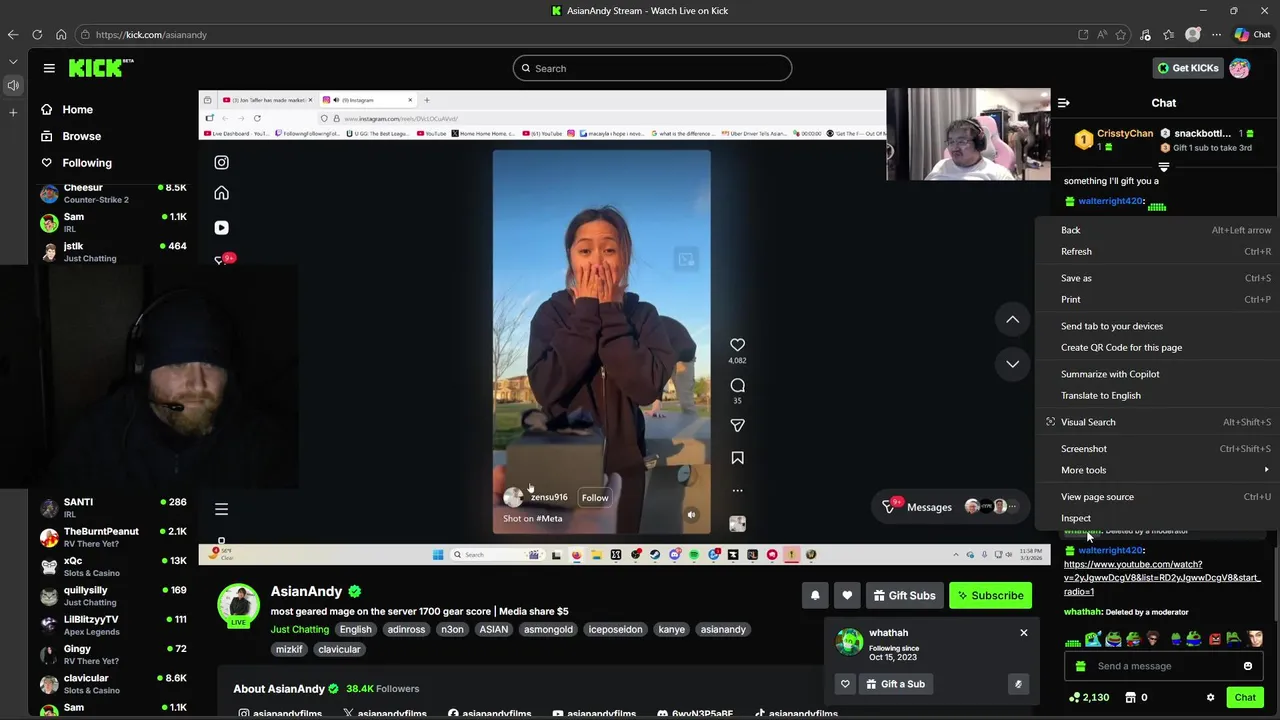Click the Get KICKs button
1280x720 pixels.
[x=1187, y=68]
